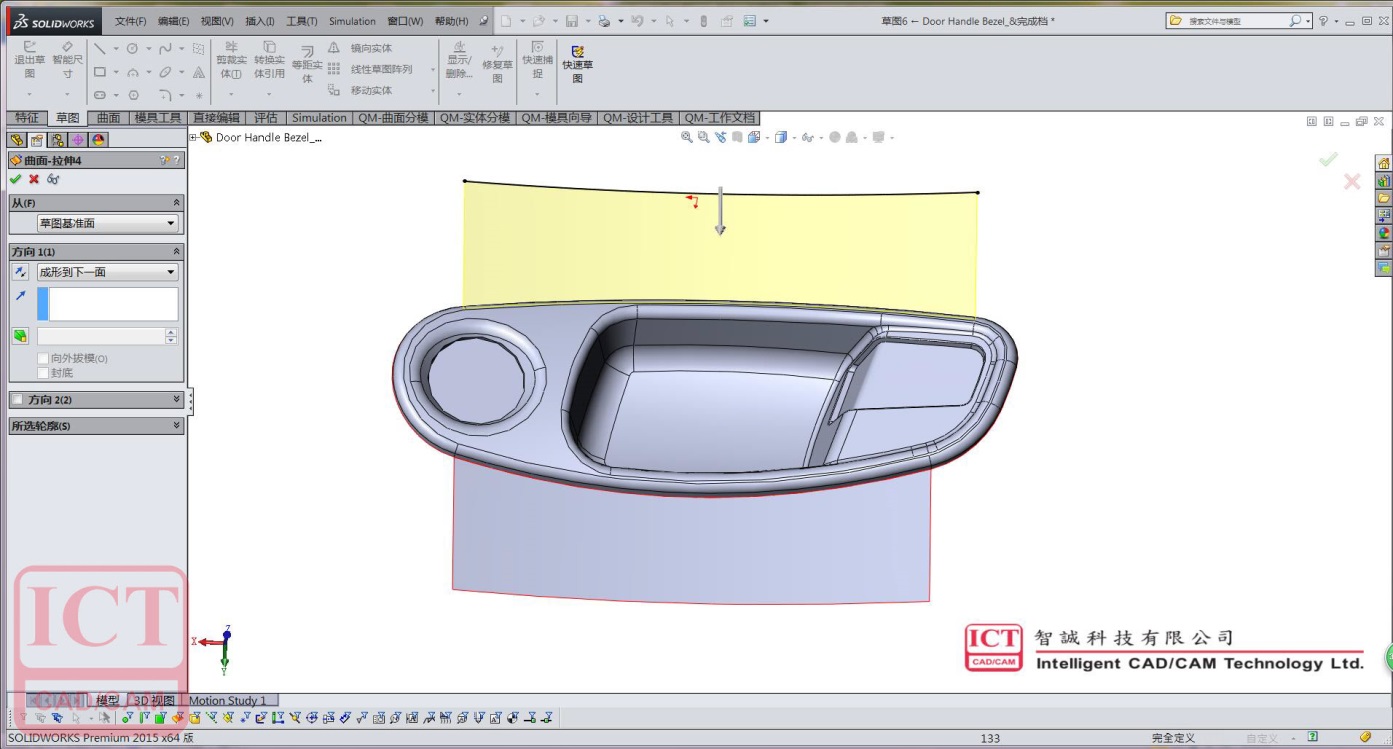1393x749 pixels.
Task: Click the reverse direction icon beside end condition
Action: coord(20,272)
